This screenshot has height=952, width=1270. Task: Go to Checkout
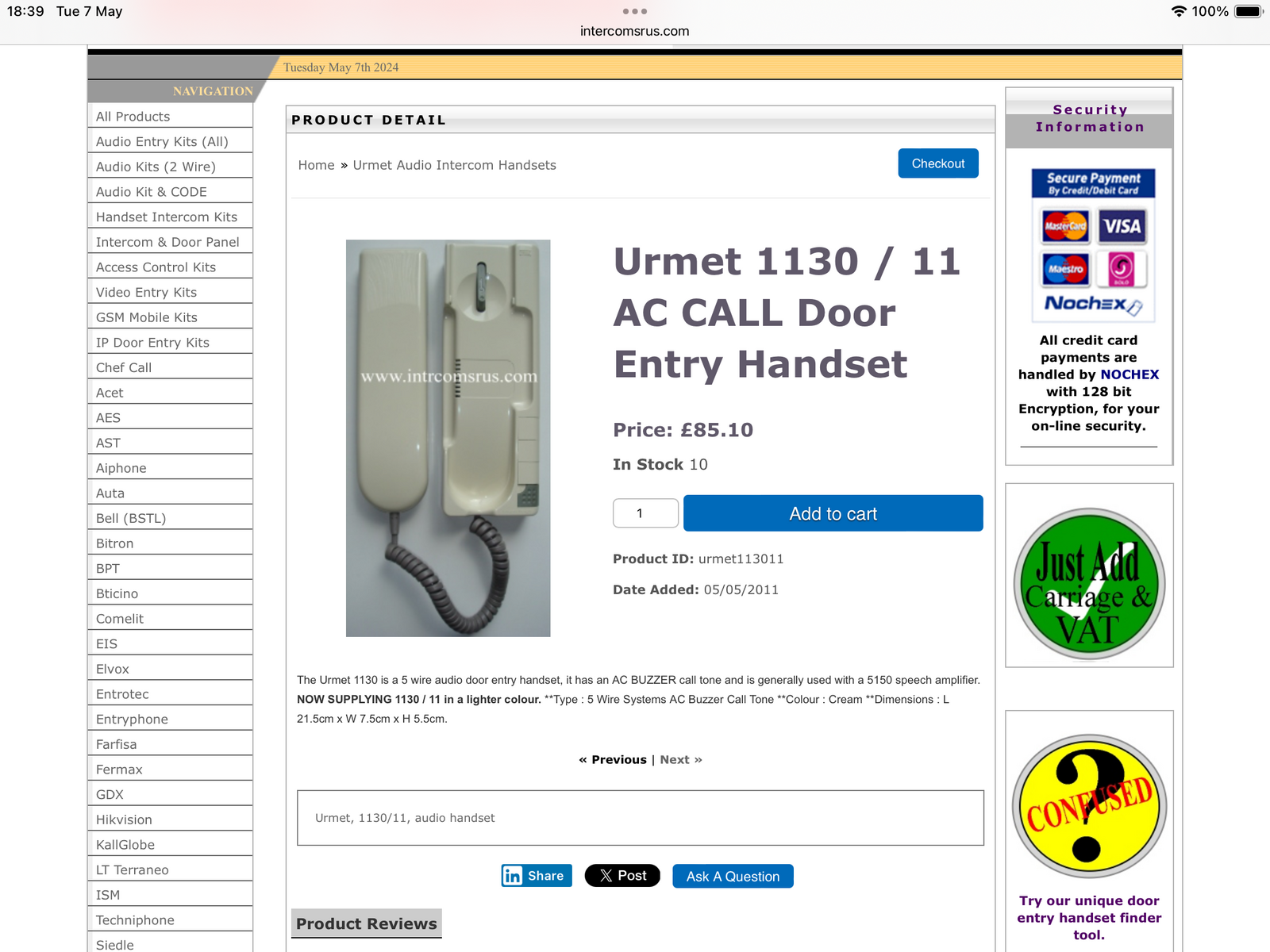click(938, 163)
